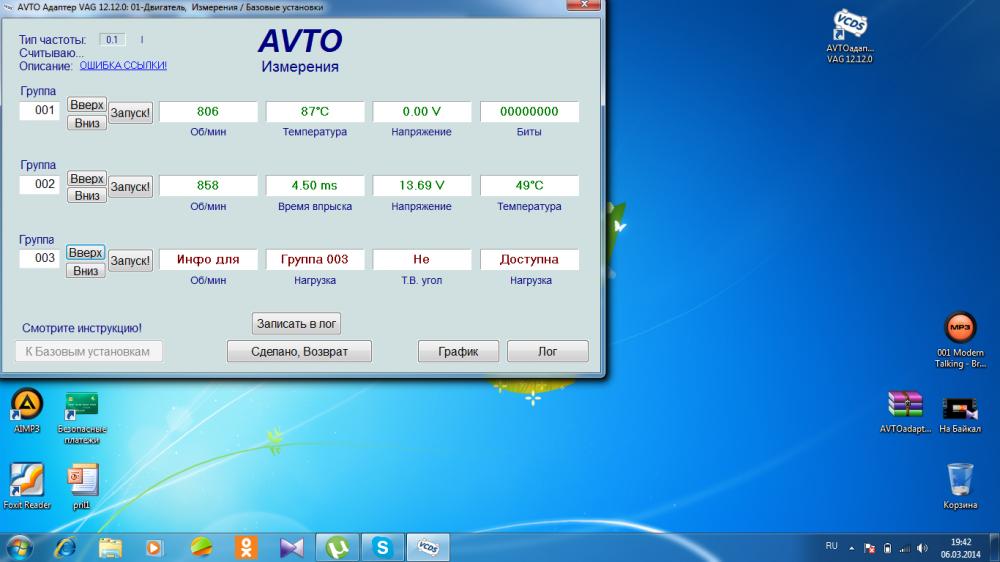Image resolution: width=1000 pixels, height=562 pixels.
Task: Click Сделано, Возврат button
Action: (299, 351)
